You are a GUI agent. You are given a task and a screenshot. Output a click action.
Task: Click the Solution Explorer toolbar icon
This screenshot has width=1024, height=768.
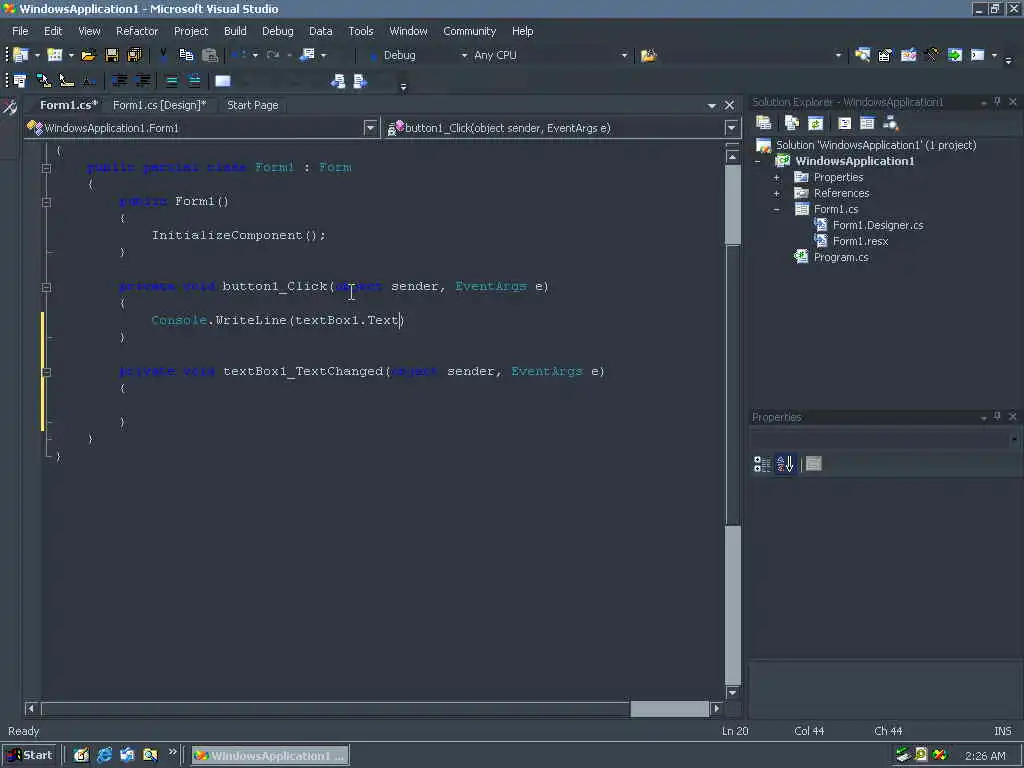[x=863, y=56]
